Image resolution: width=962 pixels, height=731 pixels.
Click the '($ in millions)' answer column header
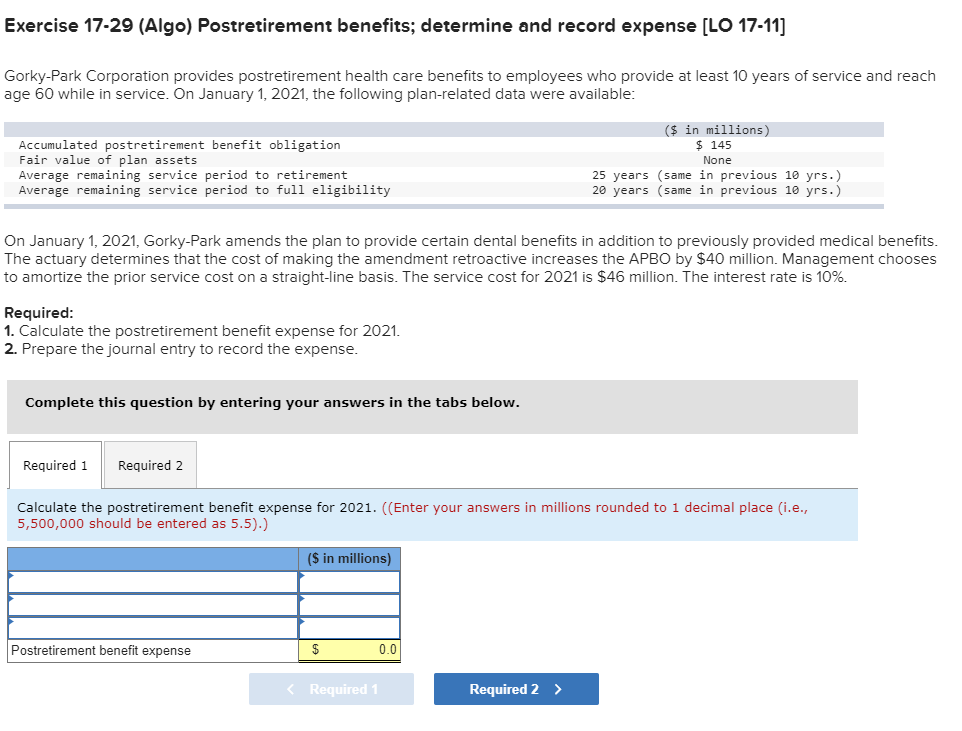click(x=349, y=559)
